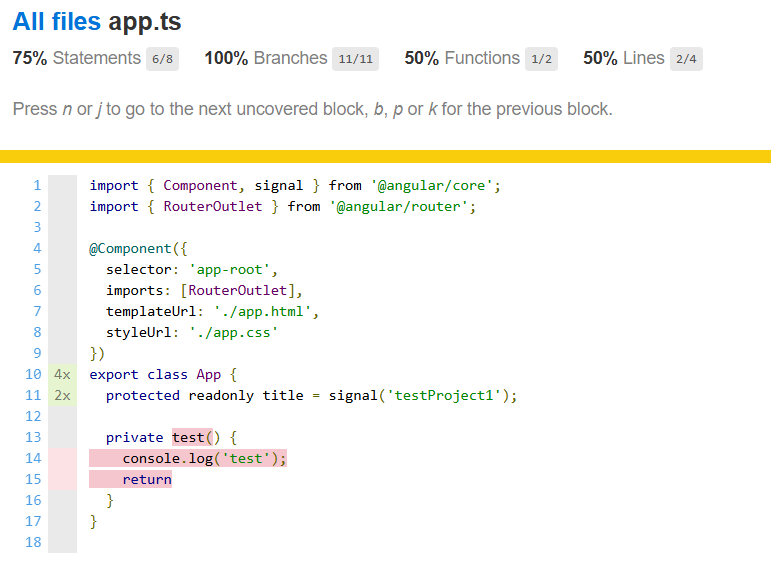Click the uncovered test function name
Image resolution: width=771 pixels, height=587 pixels.
click(x=188, y=437)
